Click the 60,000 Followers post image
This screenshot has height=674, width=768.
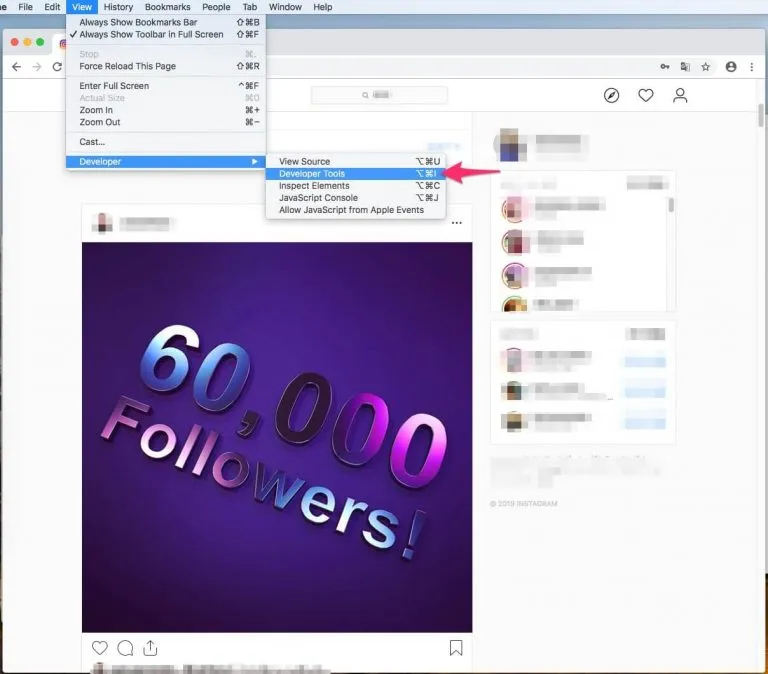click(277, 437)
